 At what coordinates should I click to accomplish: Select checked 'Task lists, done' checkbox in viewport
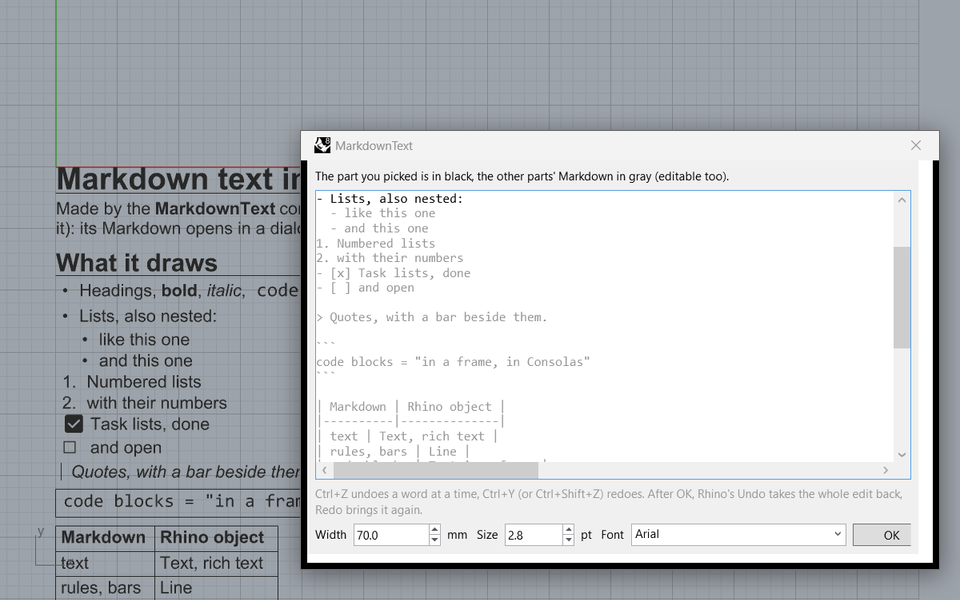[73, 424]
